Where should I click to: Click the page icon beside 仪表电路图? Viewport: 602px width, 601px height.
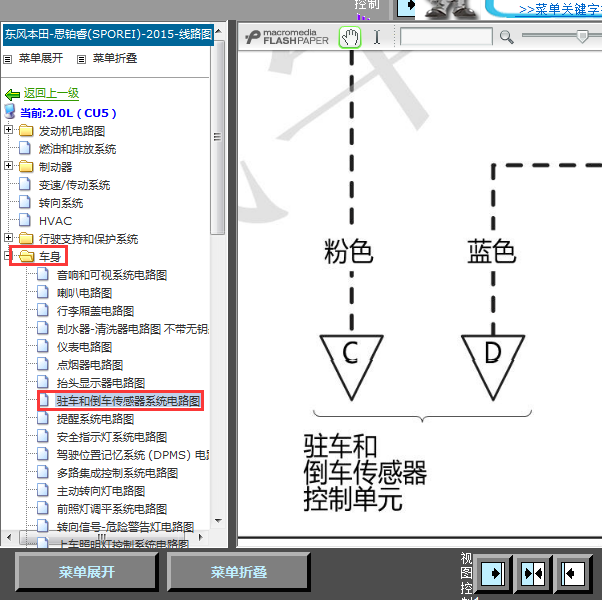[x=43, y=346]
